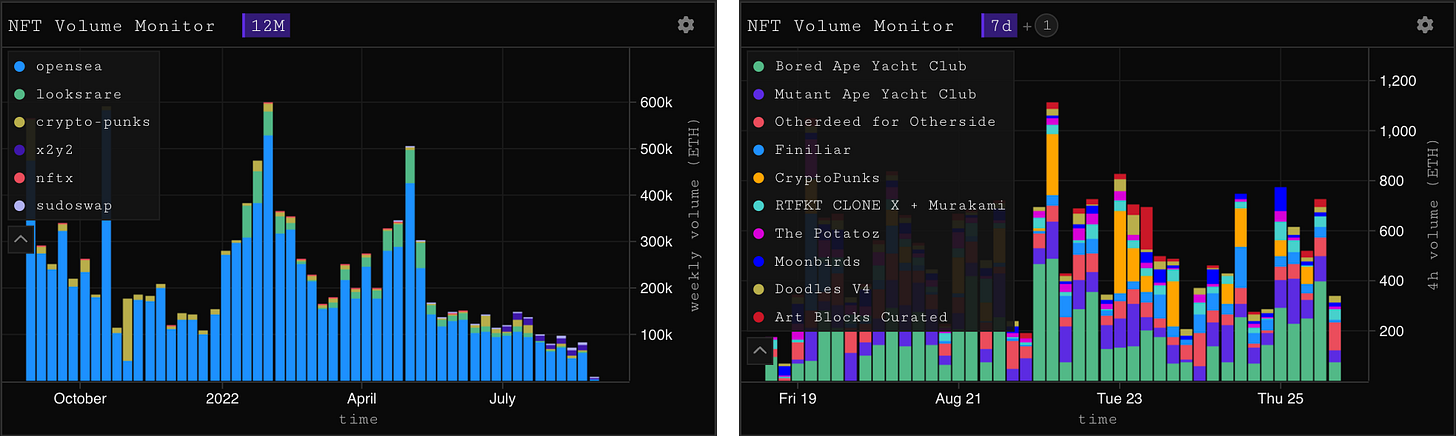This screenshot has height=436, width=1456.
Task: Click the 2022 label on the time axis
Action: [223, 399]
